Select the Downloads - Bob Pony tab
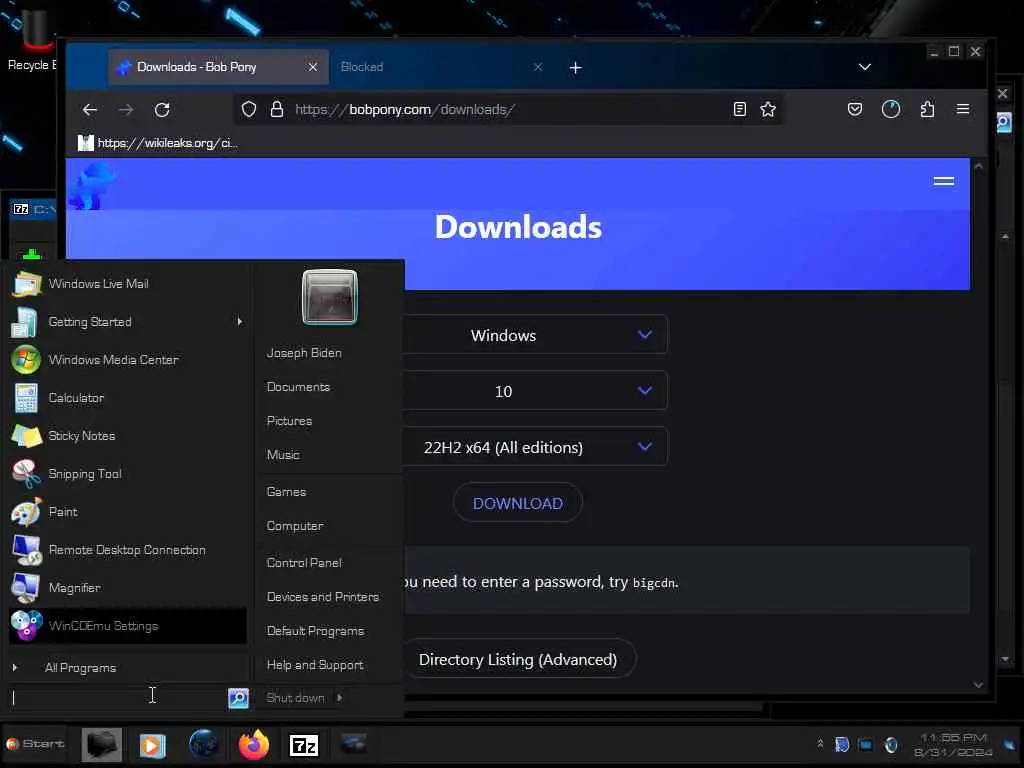 click(219, 67)
